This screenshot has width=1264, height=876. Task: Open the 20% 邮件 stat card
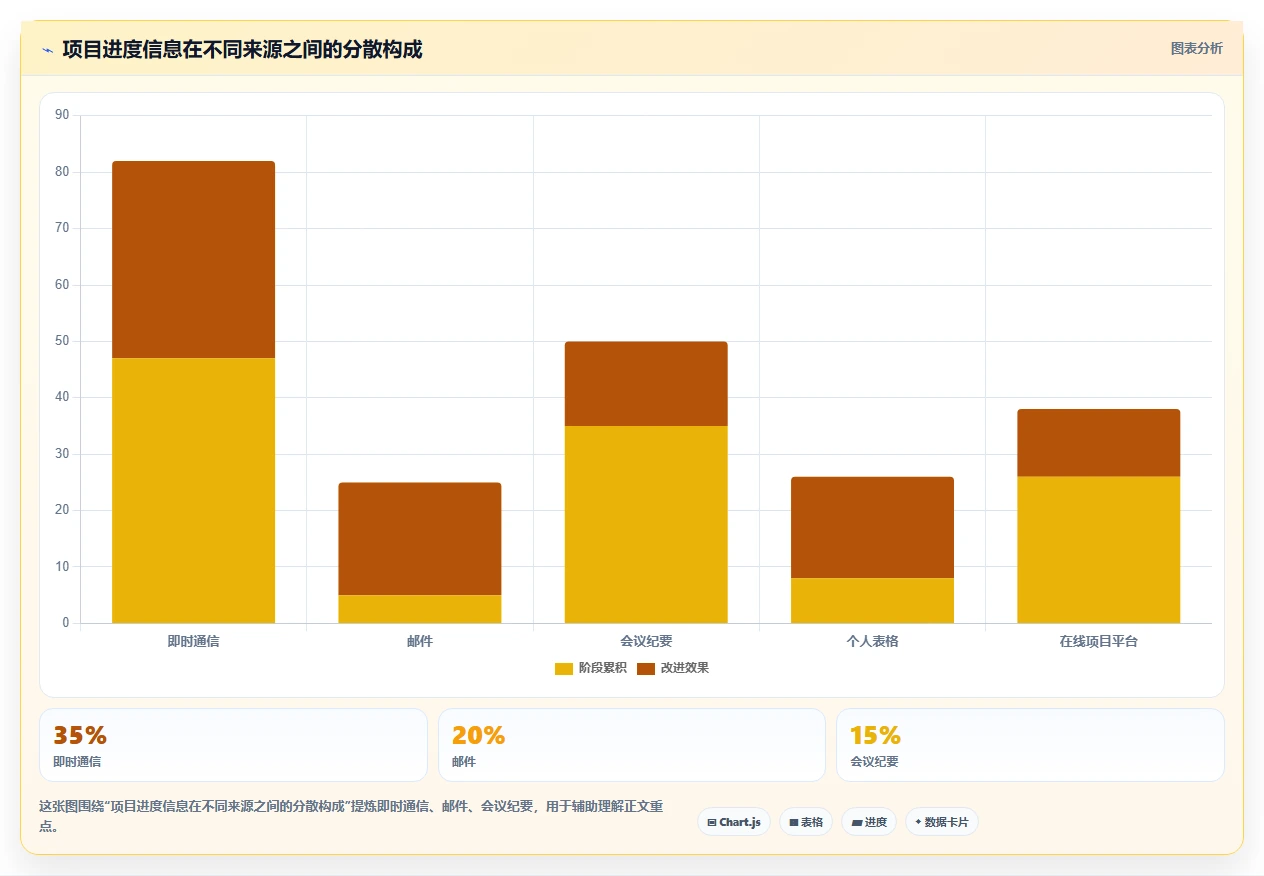[632, 745]
